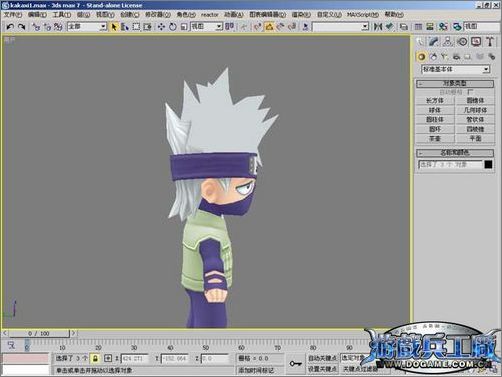Screen dimensions: 502x377
Task: Click the Align tool icon
Action: 389,27
